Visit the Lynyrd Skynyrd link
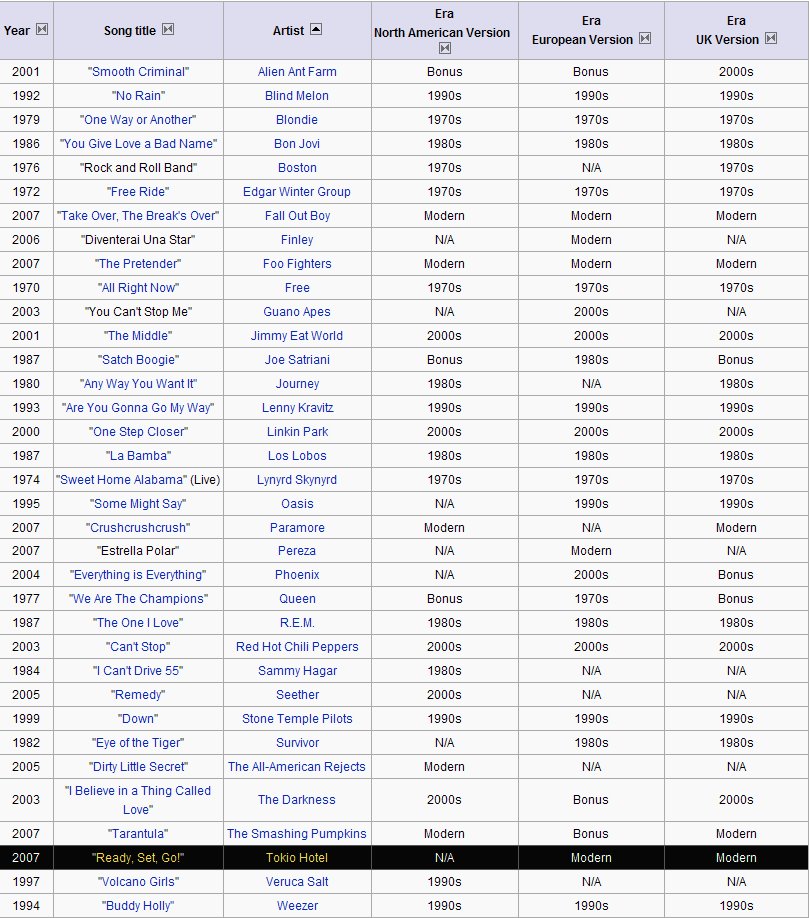The image size is (809, 918). pyautogui.click(x=297, y=479)
